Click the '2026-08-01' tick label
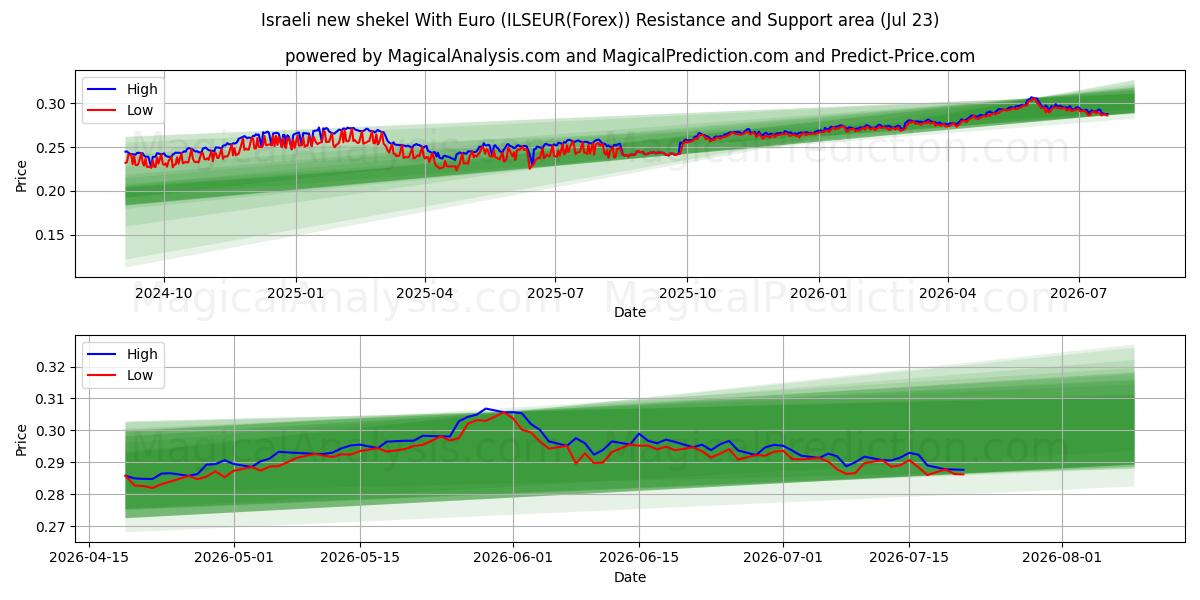 (1062, 558)
